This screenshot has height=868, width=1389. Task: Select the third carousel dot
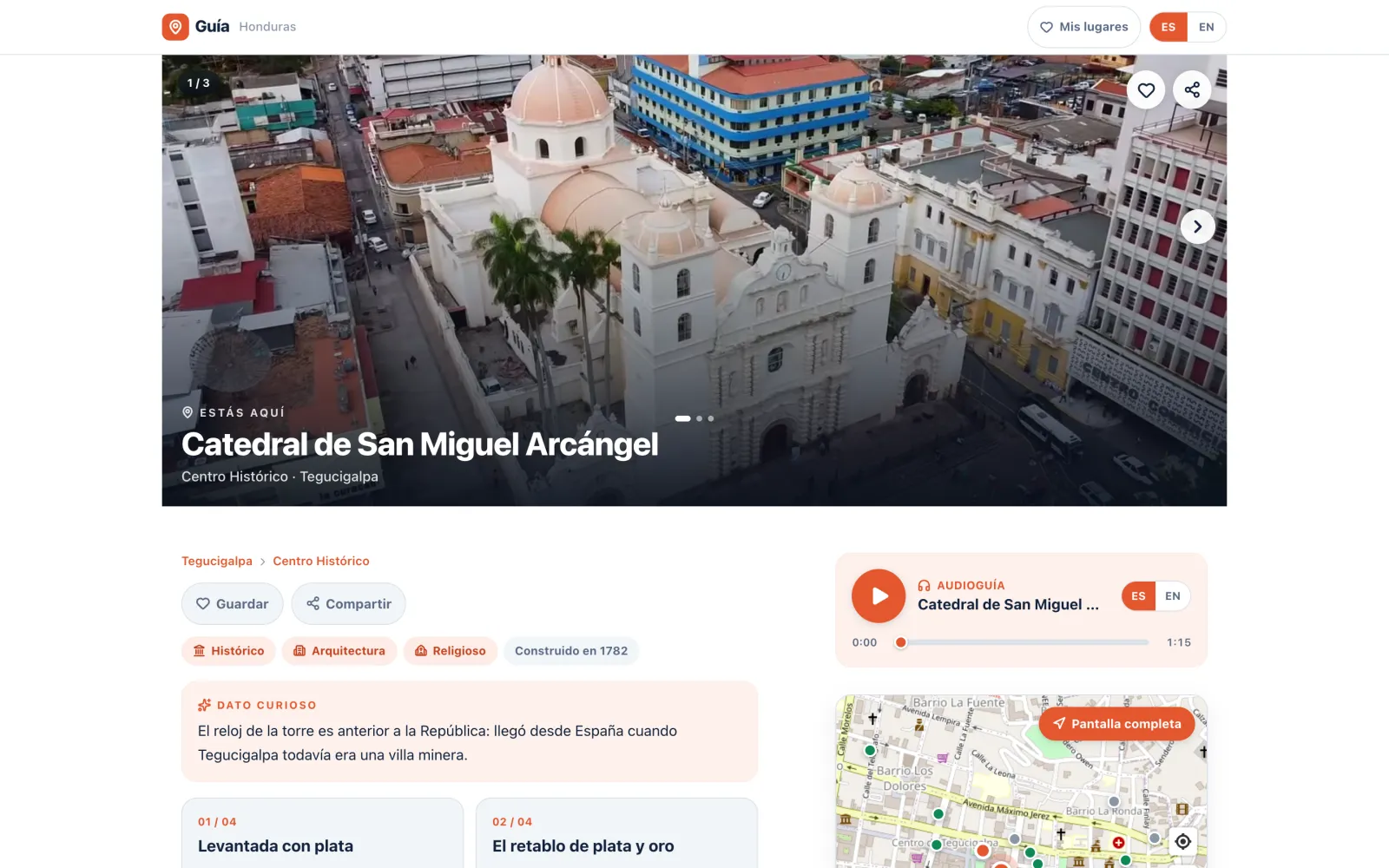click(710, 418)
